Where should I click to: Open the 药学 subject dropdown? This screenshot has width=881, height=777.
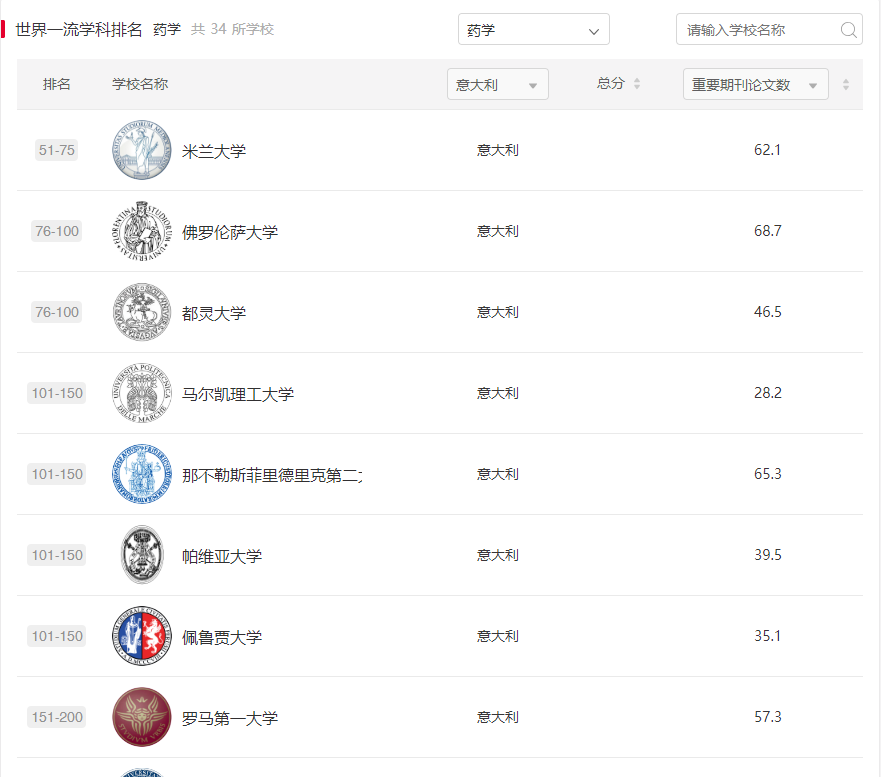point(533,29)
